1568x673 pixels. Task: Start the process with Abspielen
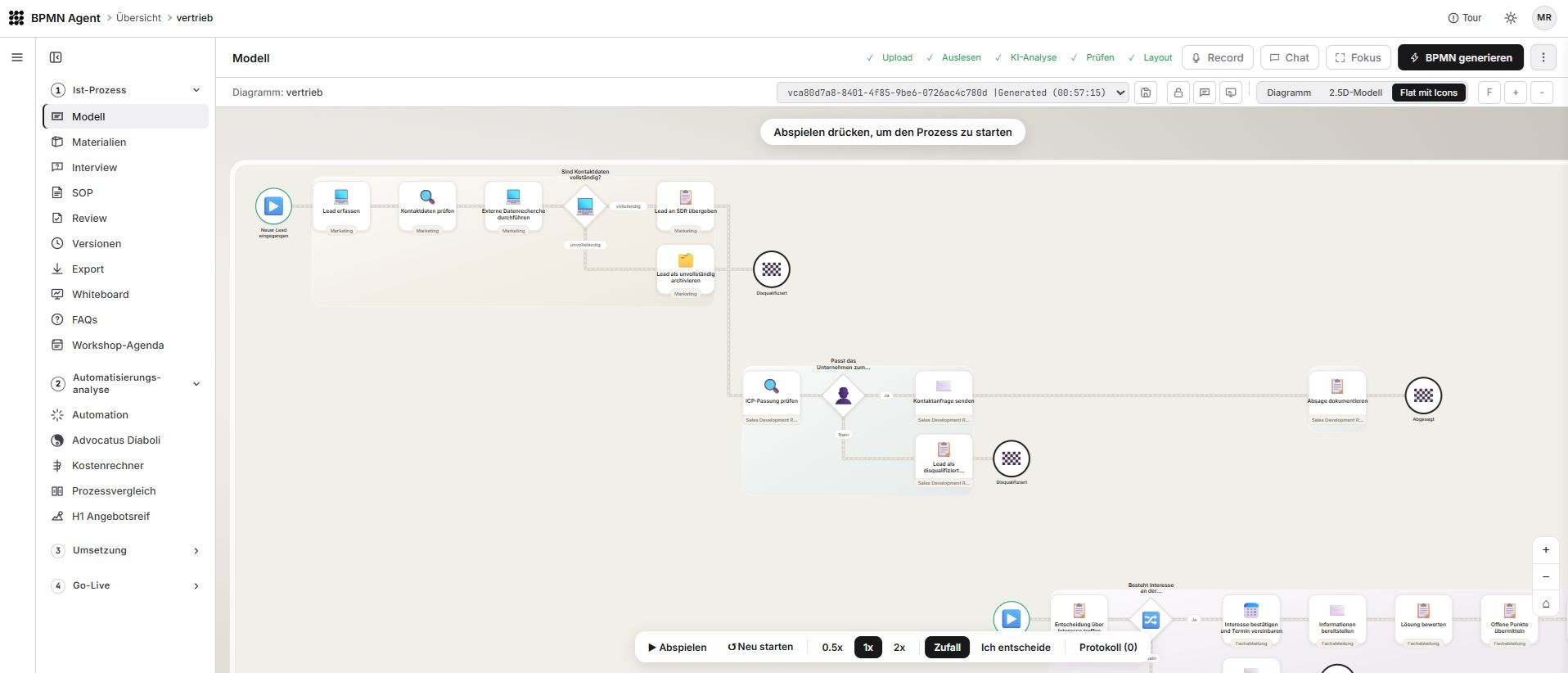(x=678, y=647)
